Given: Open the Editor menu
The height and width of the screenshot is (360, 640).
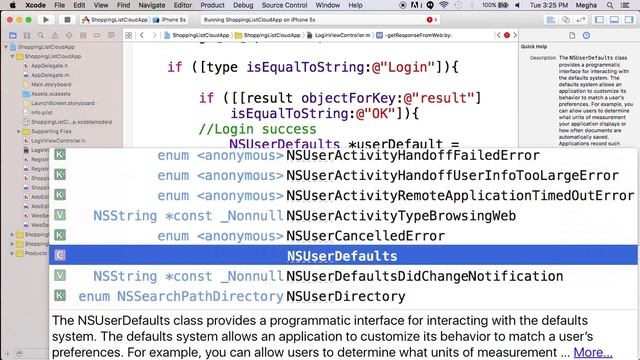Looking at the screenshot, I should pos(182,5).
